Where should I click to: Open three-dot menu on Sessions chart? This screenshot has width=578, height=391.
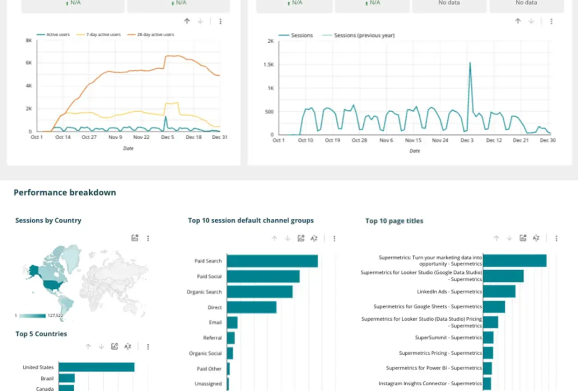click(x=551, y=21)
